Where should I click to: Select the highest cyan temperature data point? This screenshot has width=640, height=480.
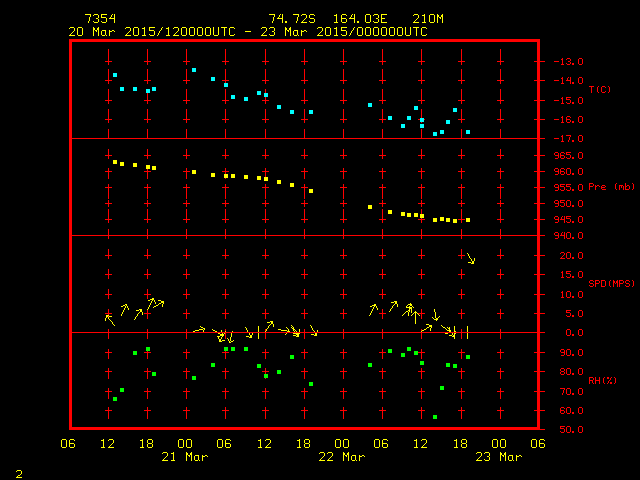(x=194, y=70)
